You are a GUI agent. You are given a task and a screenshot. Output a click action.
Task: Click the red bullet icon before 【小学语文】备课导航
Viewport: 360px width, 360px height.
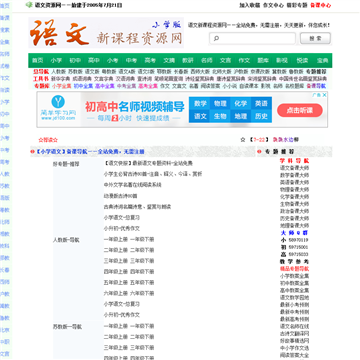[x=33, y=151]
